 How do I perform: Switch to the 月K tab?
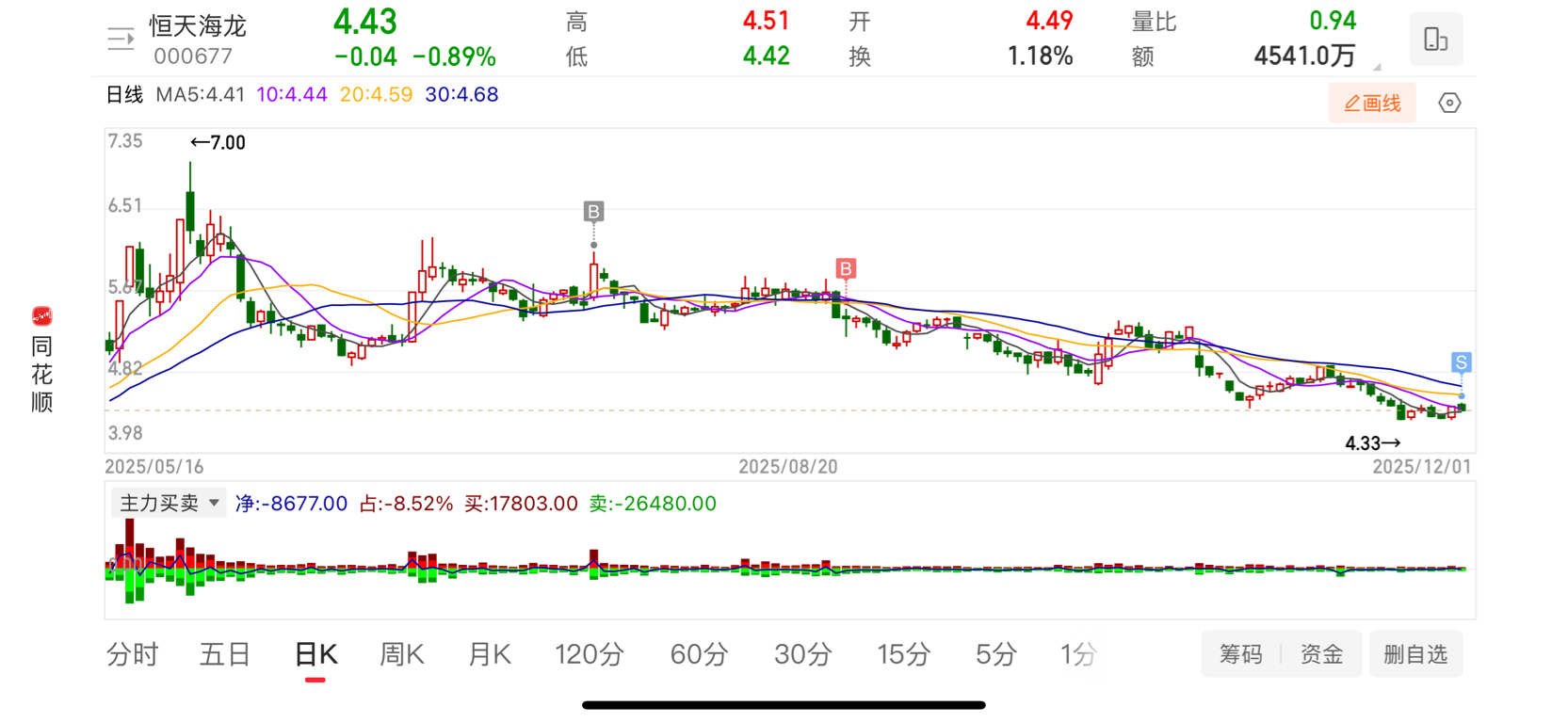490,654
